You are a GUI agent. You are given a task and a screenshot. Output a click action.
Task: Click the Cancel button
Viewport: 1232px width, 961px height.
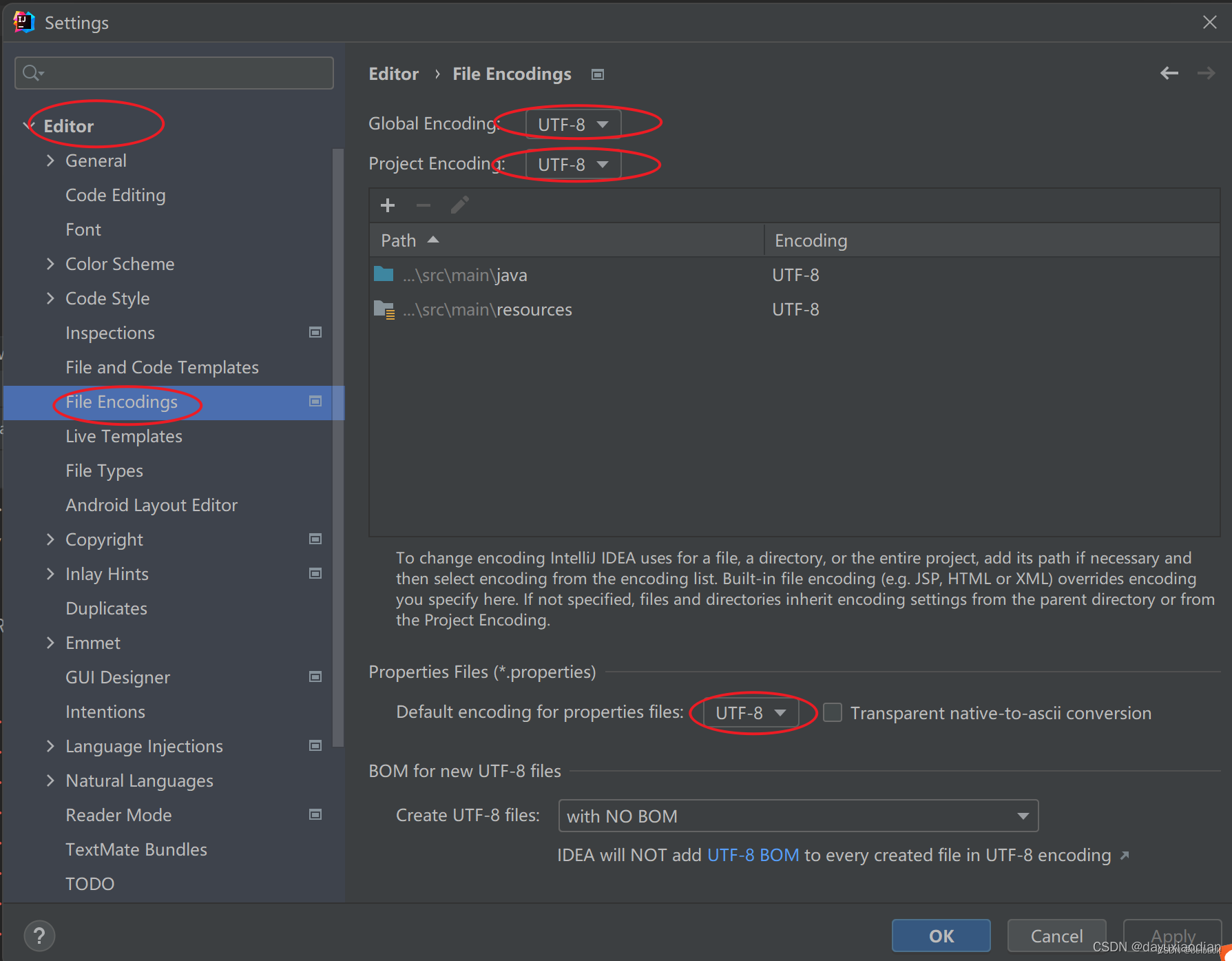1057,936
